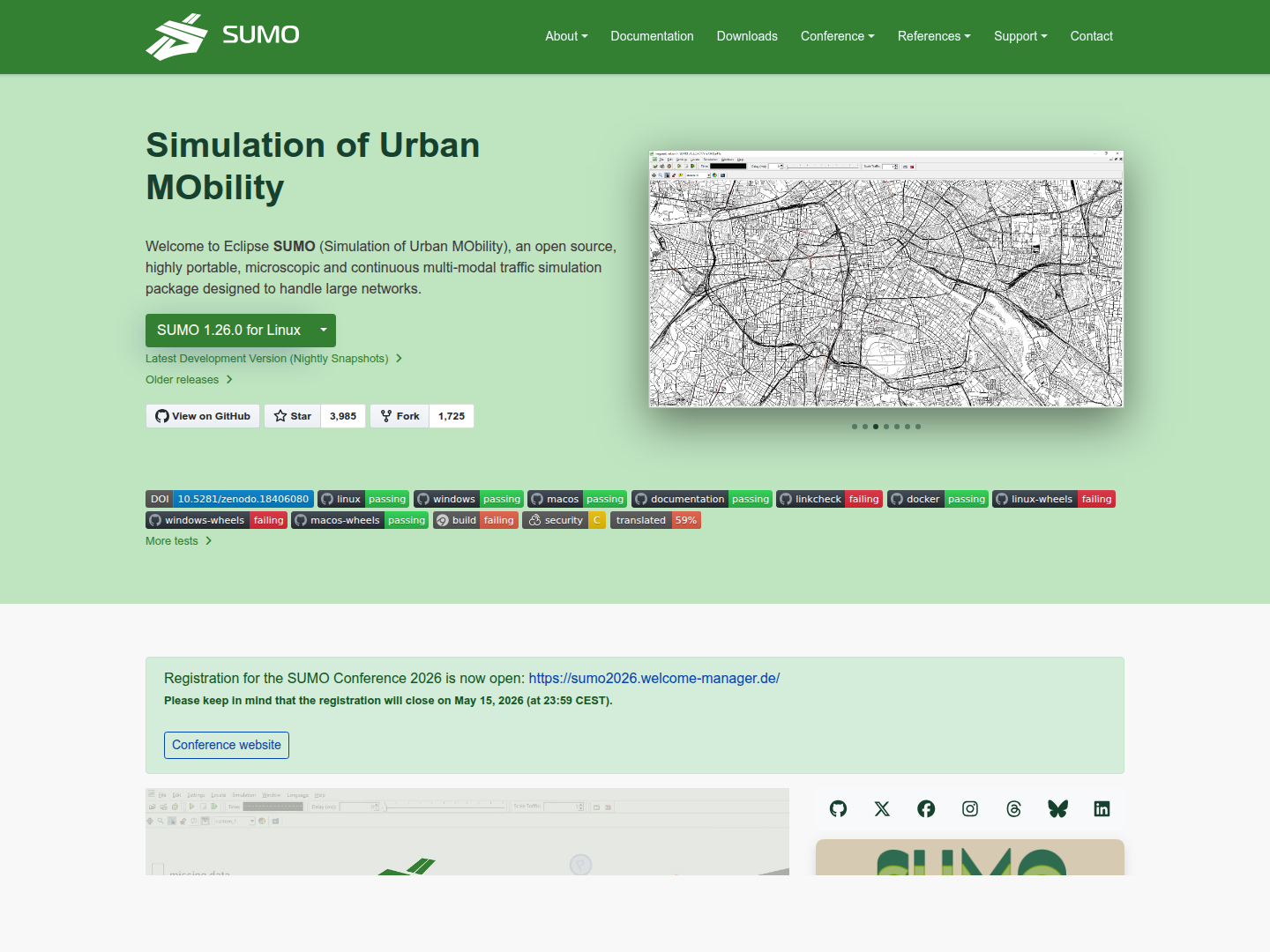Open the Threads social icon link

click(1014, 809)
